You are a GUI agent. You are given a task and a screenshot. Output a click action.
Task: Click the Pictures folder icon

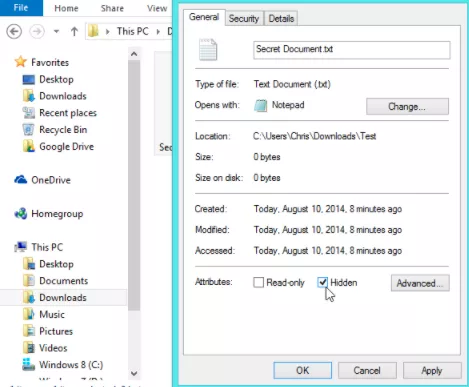click(29, 331)
